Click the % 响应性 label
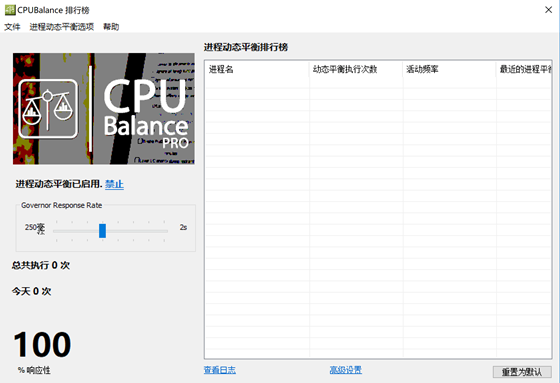The width and height of the screenshot is (560, 383). point(34,370)
